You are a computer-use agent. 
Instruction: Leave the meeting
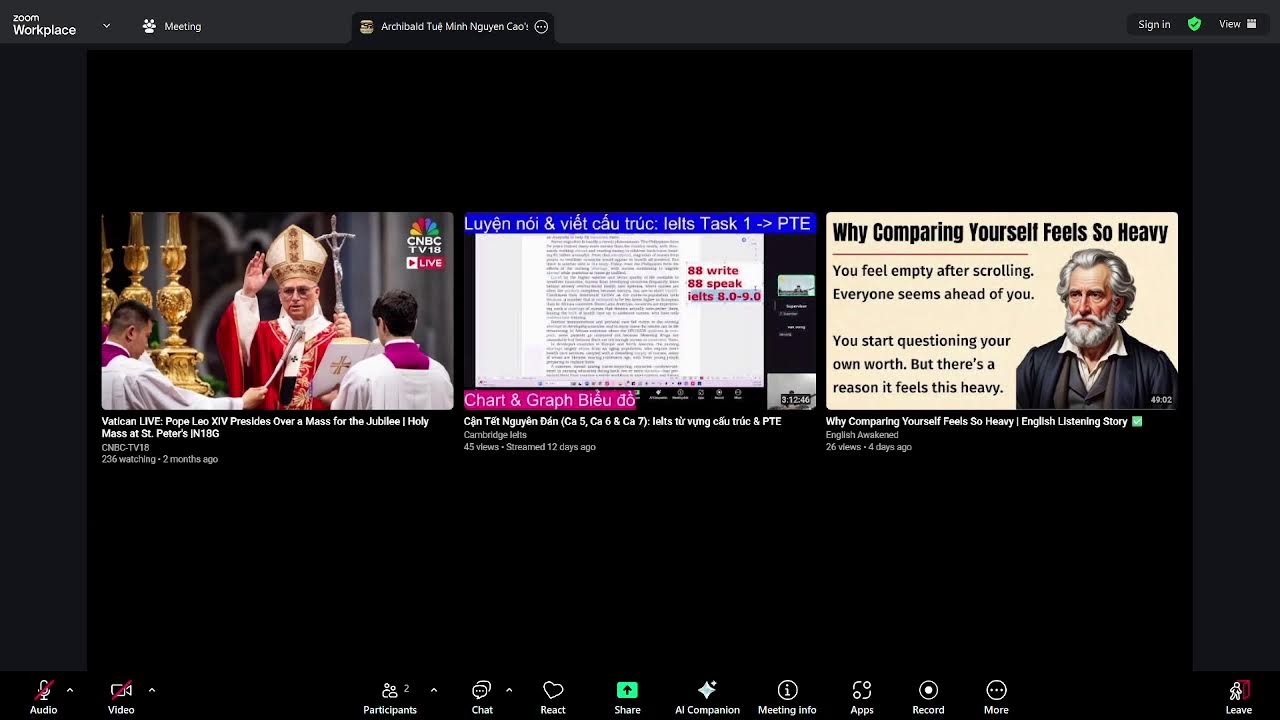click(1239, 697)
